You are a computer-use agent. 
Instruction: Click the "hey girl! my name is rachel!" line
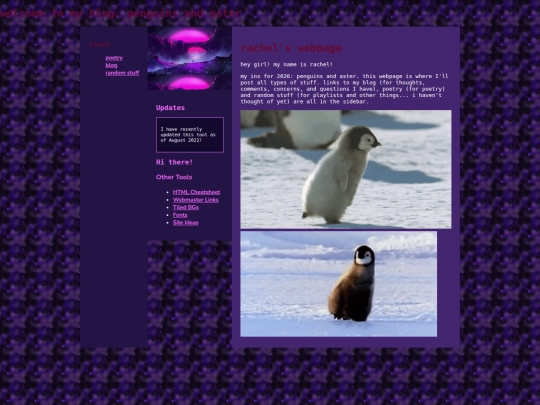tap(287, 64)
